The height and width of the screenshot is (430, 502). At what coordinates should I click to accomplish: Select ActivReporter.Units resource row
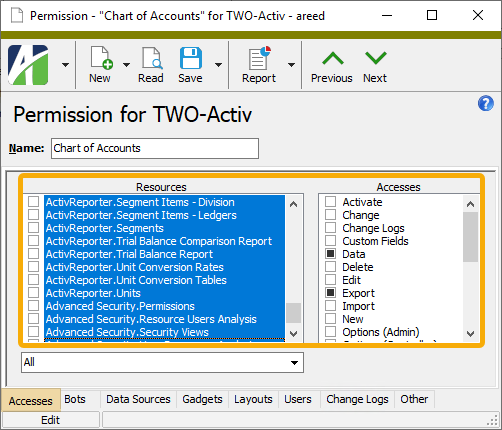165,293
